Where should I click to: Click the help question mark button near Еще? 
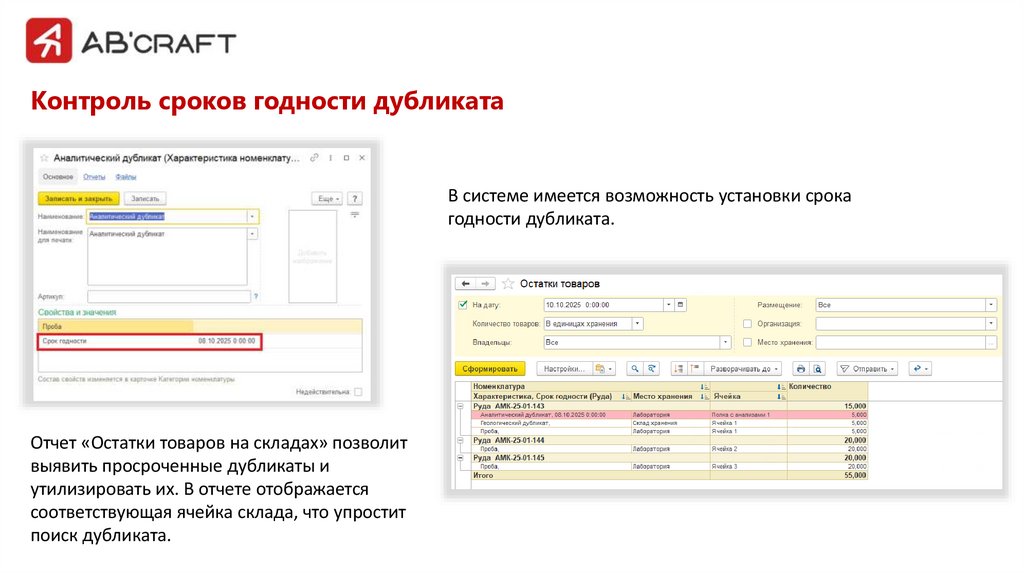point(355,199)
